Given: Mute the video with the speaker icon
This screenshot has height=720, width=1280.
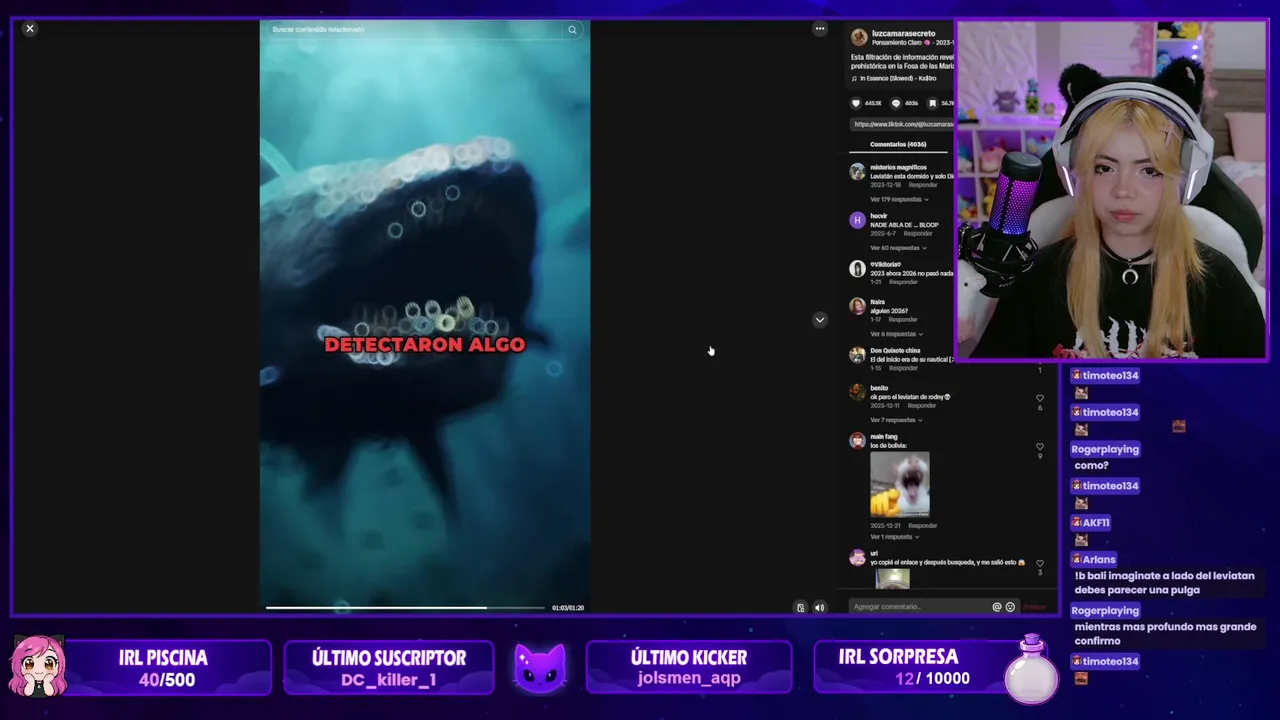Looking at the screenshot, I should [x=820, y=607].
